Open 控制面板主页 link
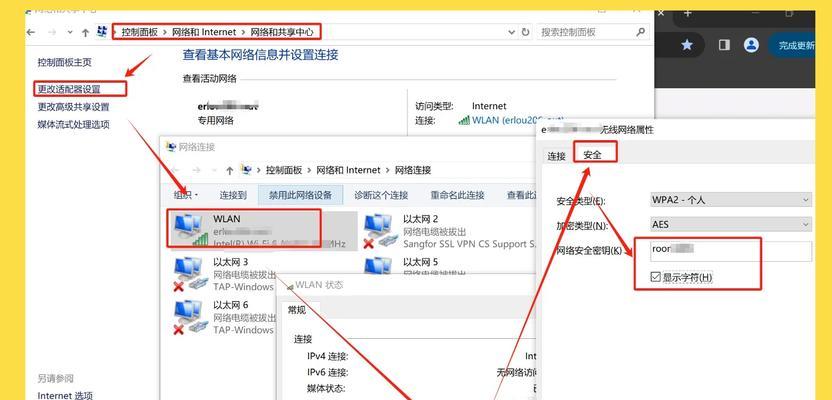This screenshot has height=400, width=832. tap(64, 62)
